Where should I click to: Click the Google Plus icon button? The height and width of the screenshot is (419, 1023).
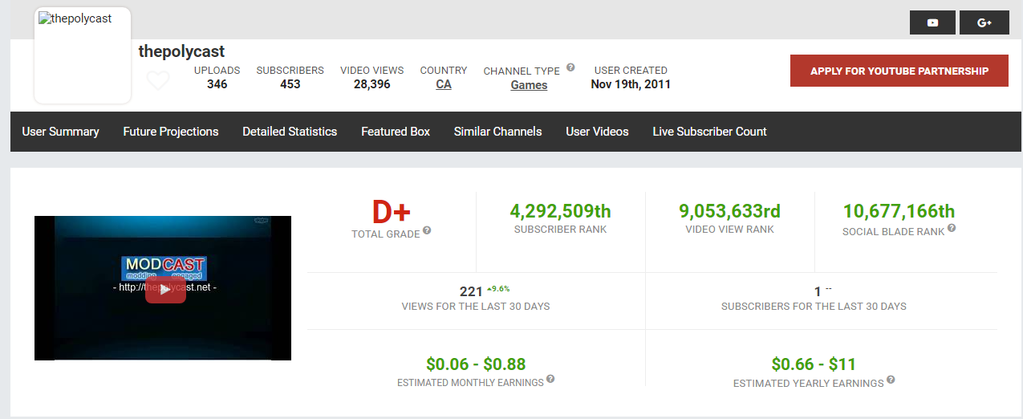pos(984,23)
